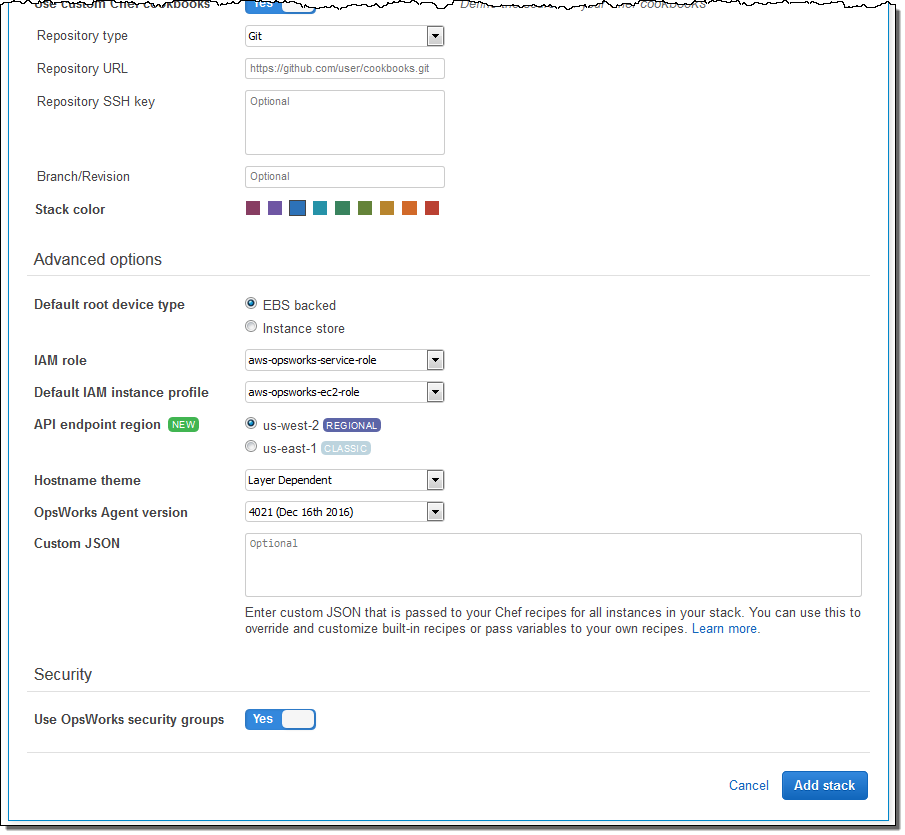905x835 pixels.
Task: Click the Custom JSON label
Action: pos(77,544)
